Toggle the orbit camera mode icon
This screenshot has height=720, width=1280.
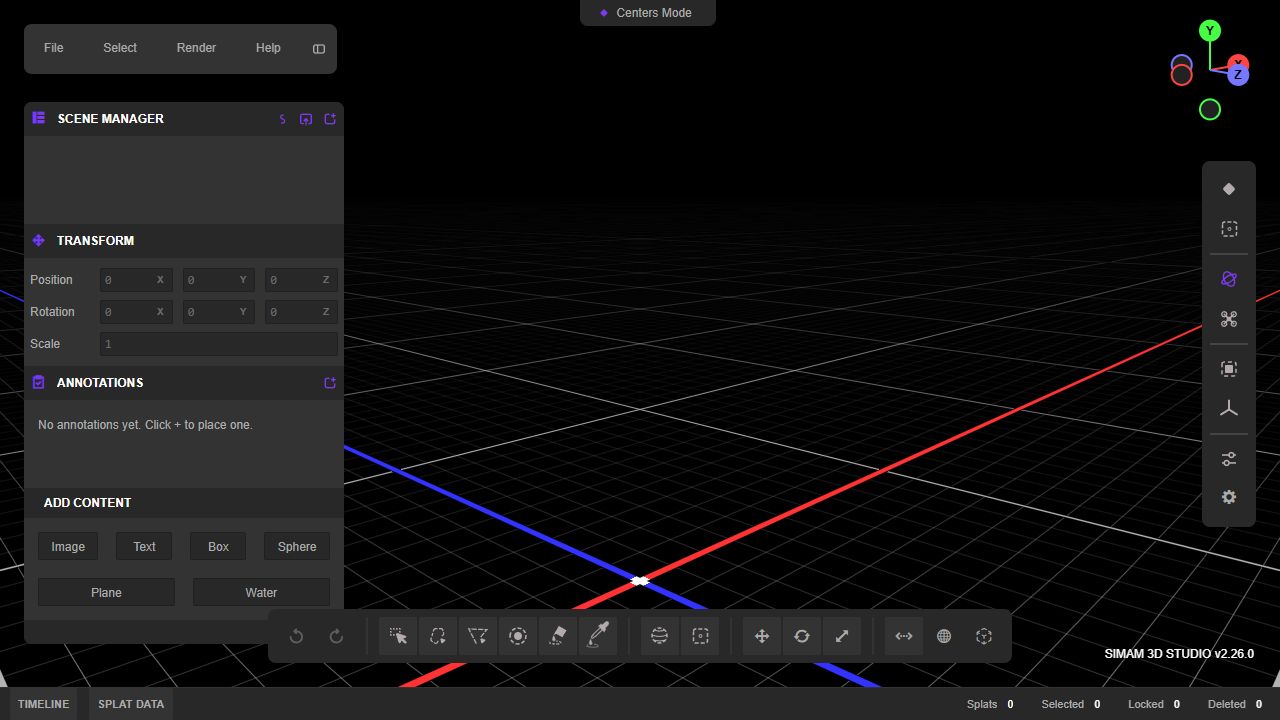(1229, 279)
